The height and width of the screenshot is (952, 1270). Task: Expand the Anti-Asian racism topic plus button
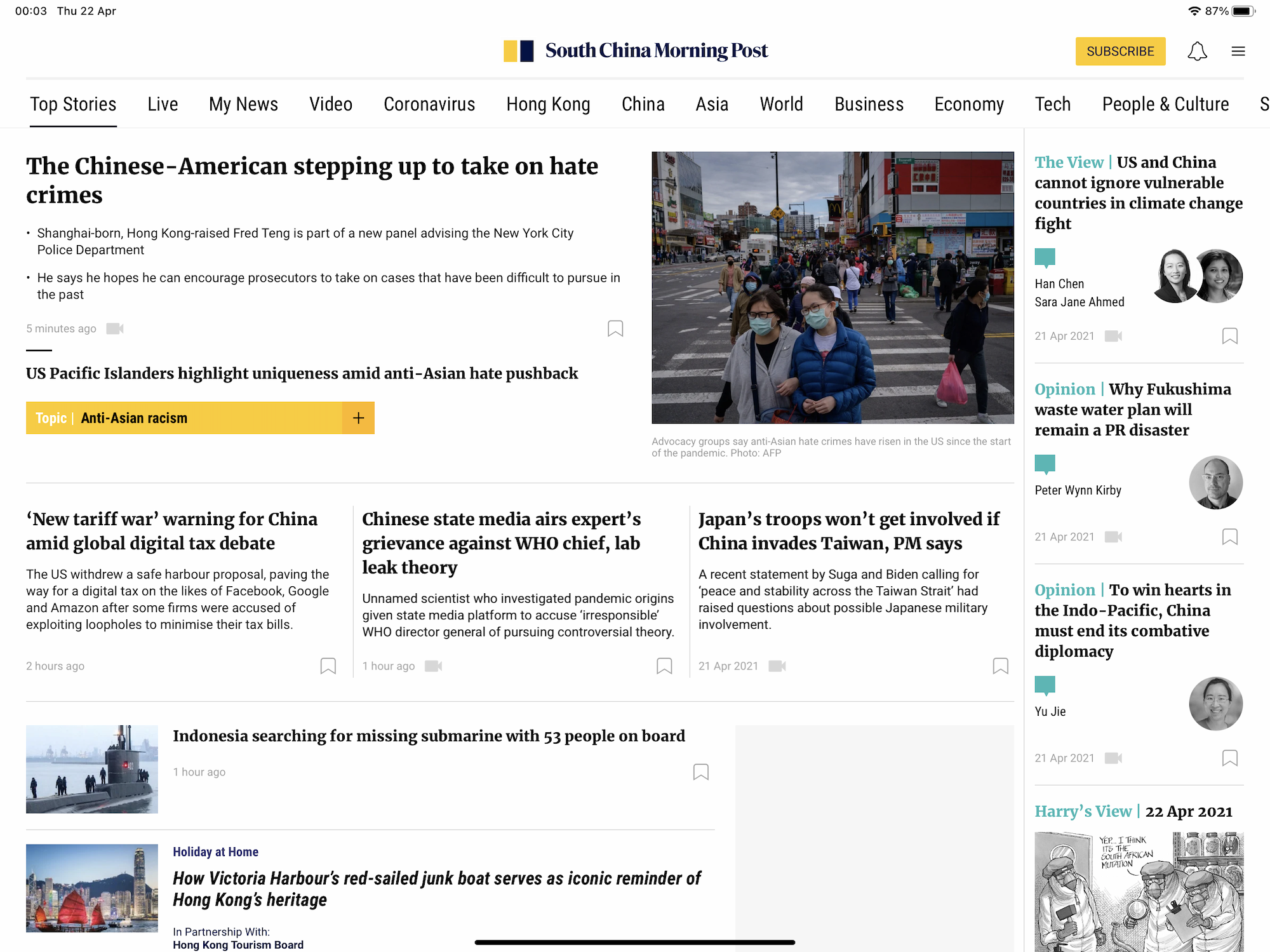pyautogui.click(x=359, y=418)
